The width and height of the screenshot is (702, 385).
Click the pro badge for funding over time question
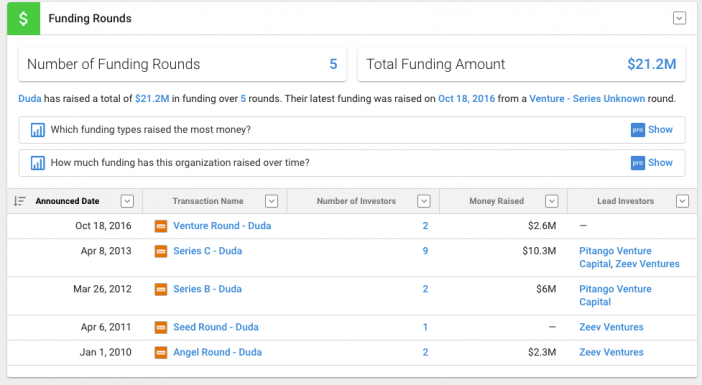click(x=638, y=163)
